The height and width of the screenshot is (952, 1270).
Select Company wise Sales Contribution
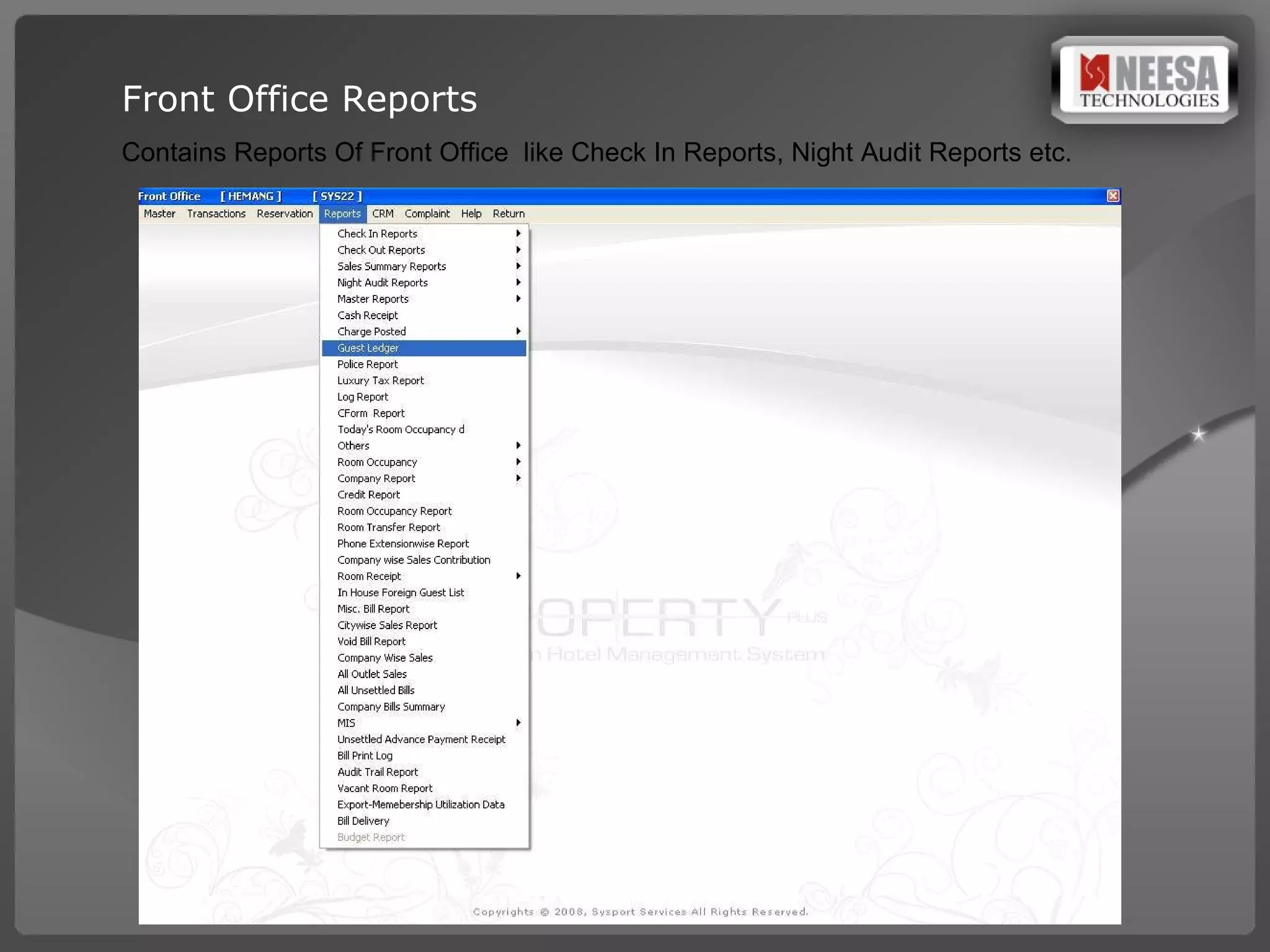click(424, 560)
